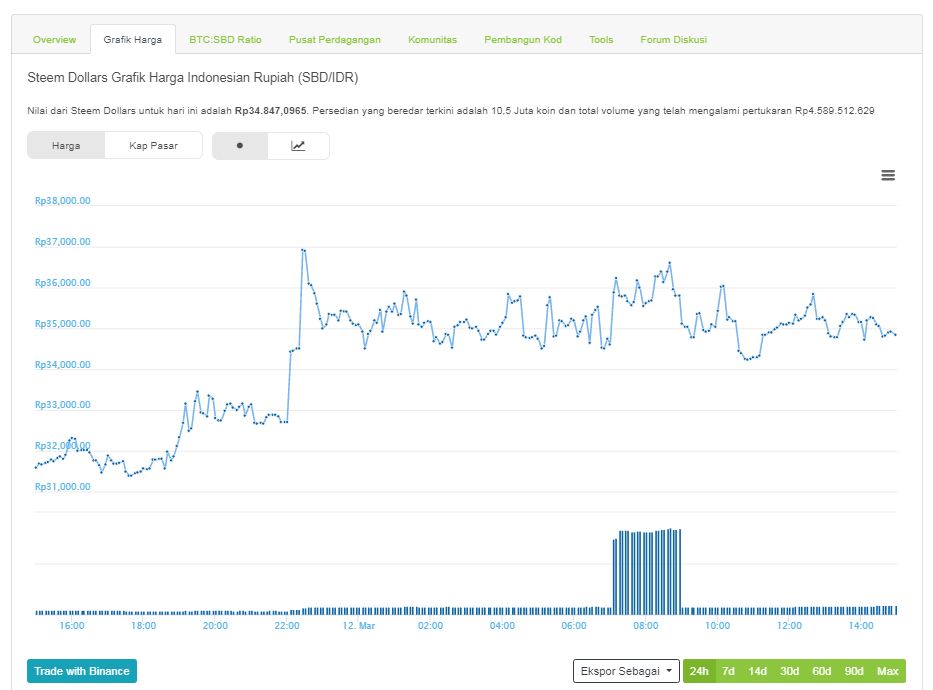Show the Max price history
933x690 pixels.
(887, 671)
